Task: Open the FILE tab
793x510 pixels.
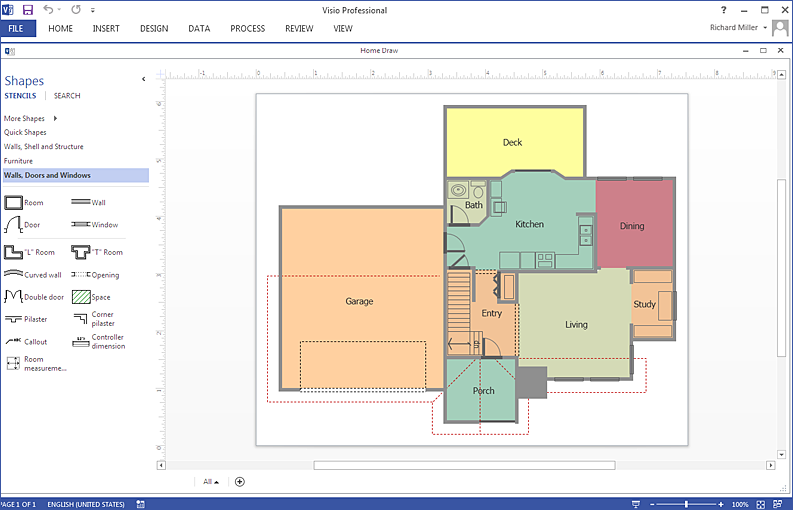Action: (x=16, y=28)
